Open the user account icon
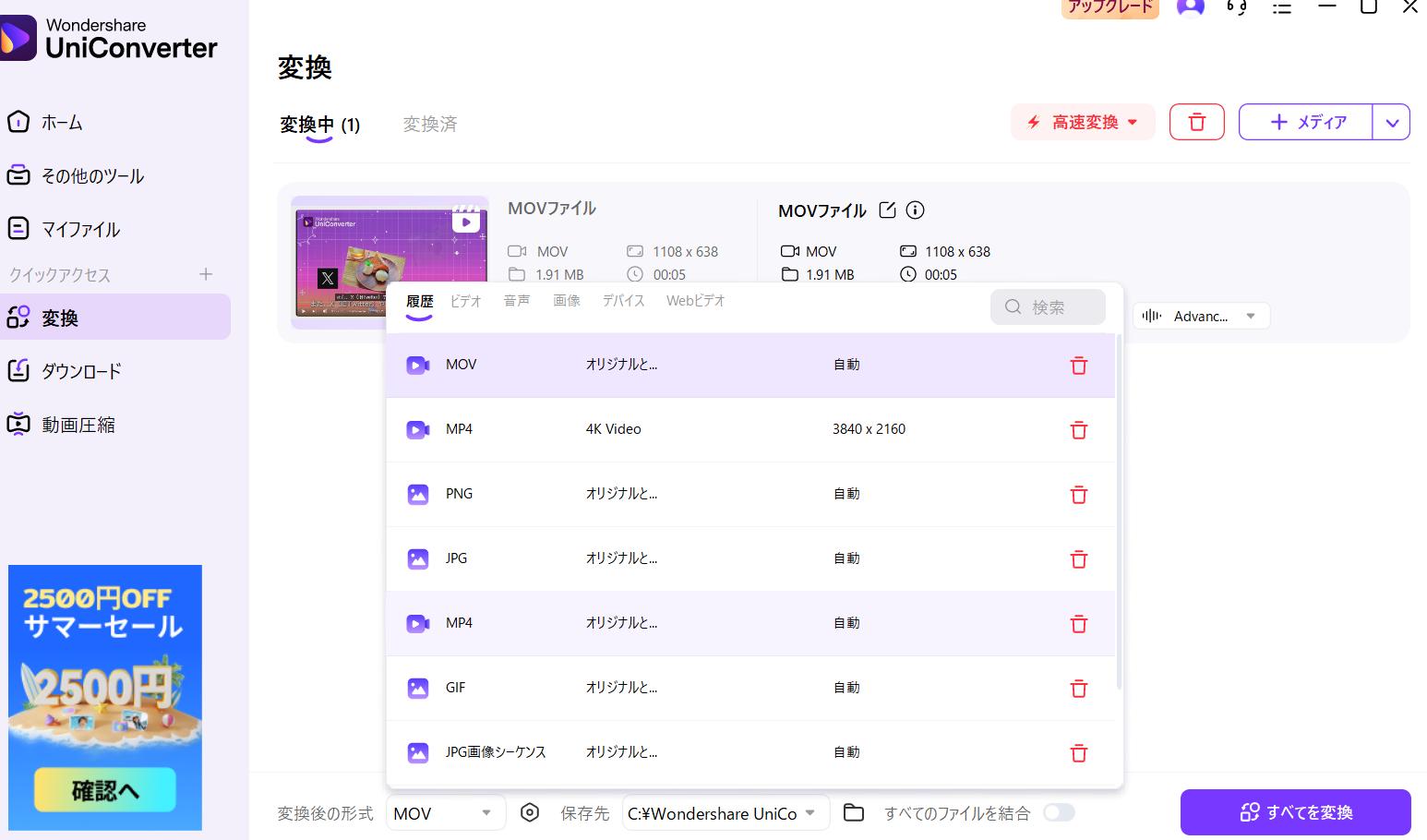This screenshot has width=1427, height=840. pos(1191,6)
